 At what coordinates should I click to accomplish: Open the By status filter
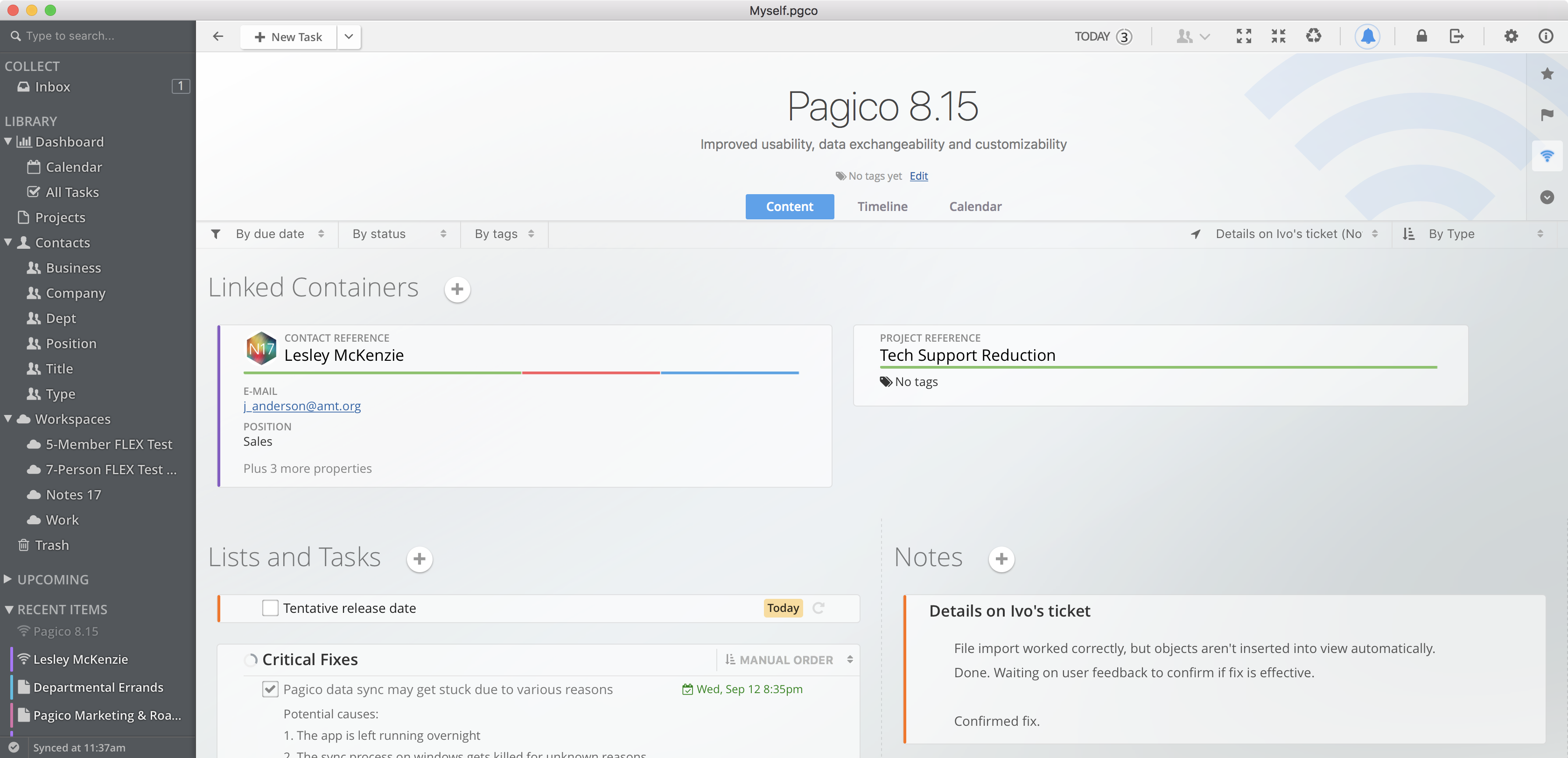(x=399, y=234)
